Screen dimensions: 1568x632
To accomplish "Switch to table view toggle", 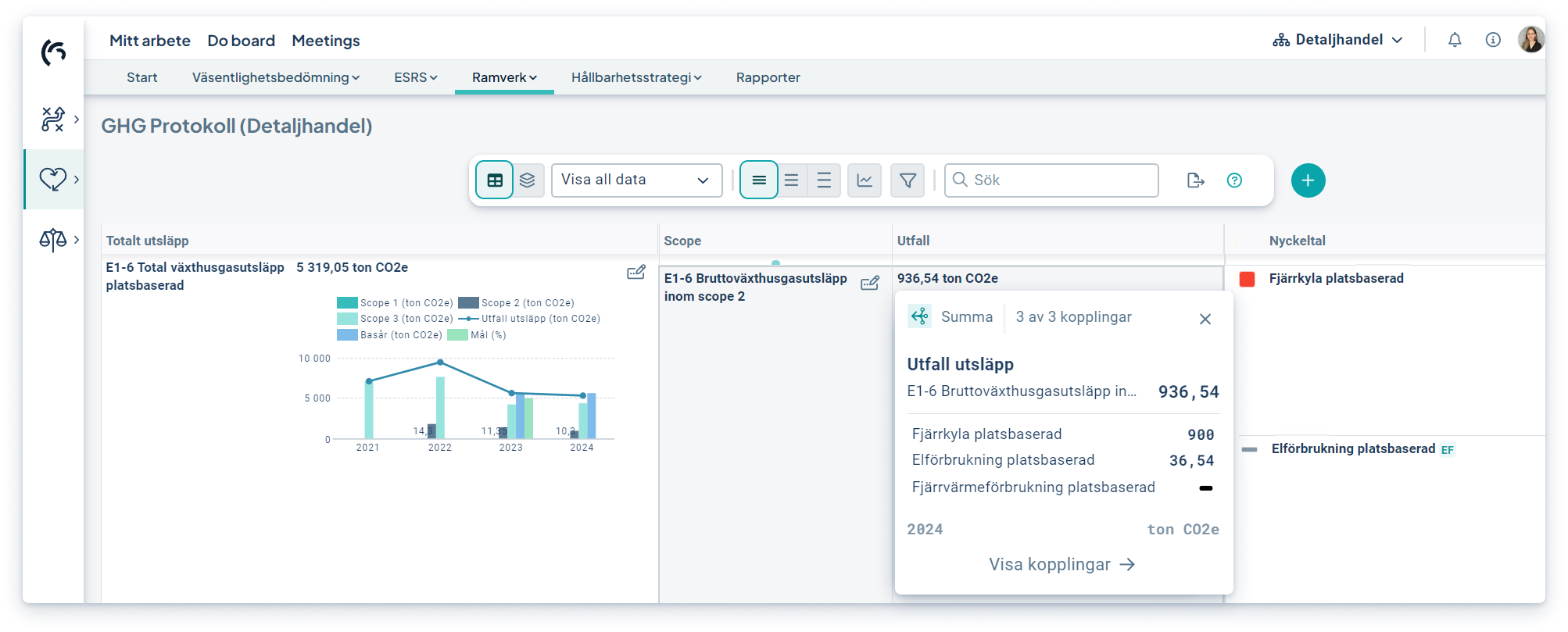I will click(x=495, y=180).
